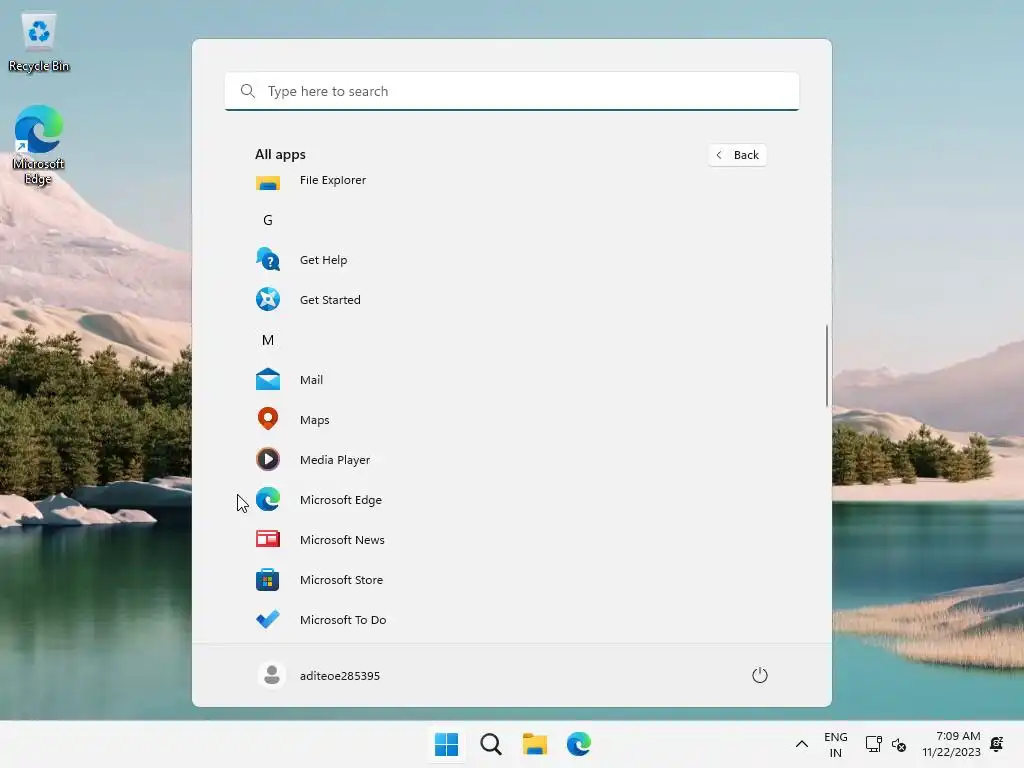The height and width of the screenshot is (768, 1024).
Task: Click the 'Type here to search' field
Action: (x=512, y=91)
